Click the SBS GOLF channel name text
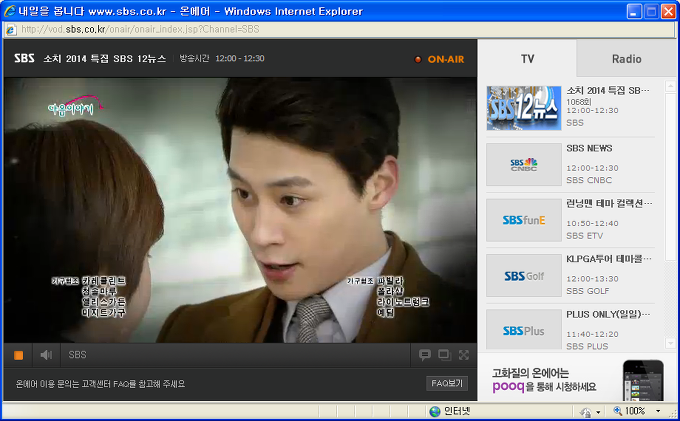The width and height of the screenshot is (680, 421). pyautogui.click(x=588, y=291)
